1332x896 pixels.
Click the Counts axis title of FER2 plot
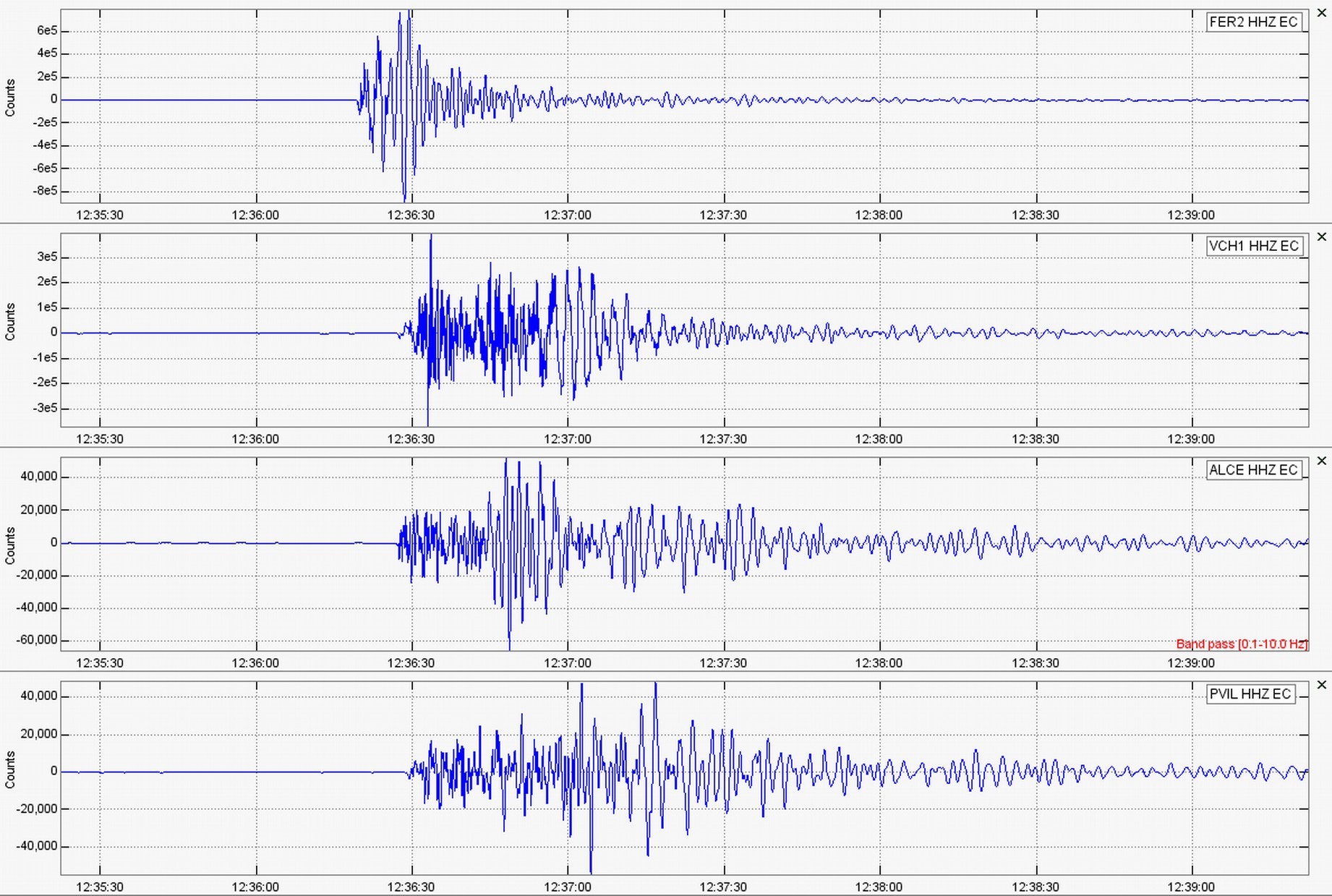tap(10, 98)
